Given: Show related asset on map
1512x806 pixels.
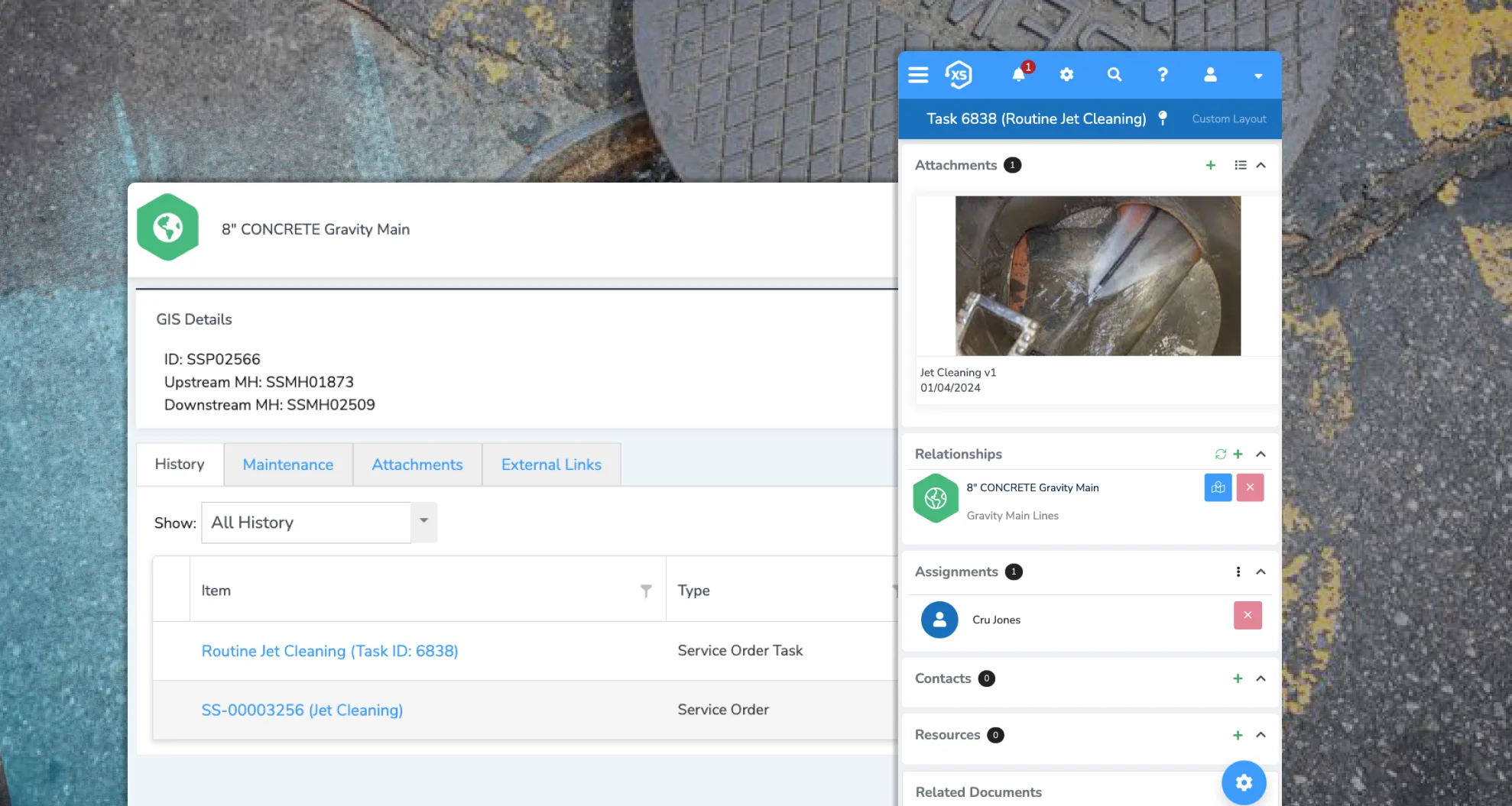Looking at the screenshot, I should 1218,487.
